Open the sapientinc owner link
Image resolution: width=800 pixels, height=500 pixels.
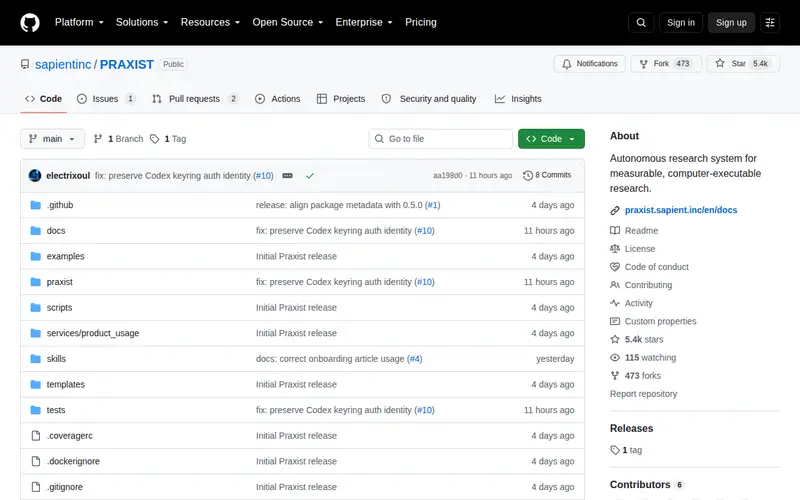click(x=63, y=64)
